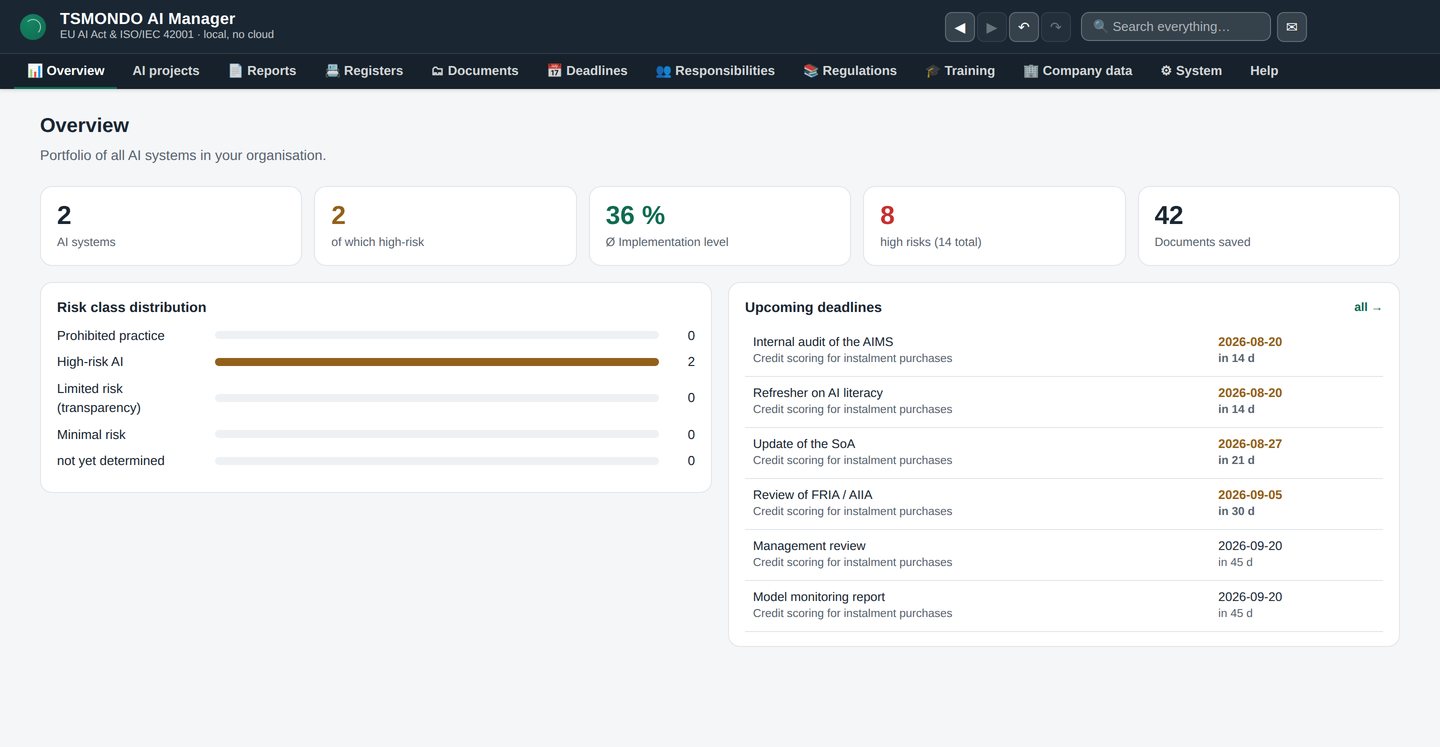
Task: Click the 'Prohibited practice' label
Action: [111, 336]
